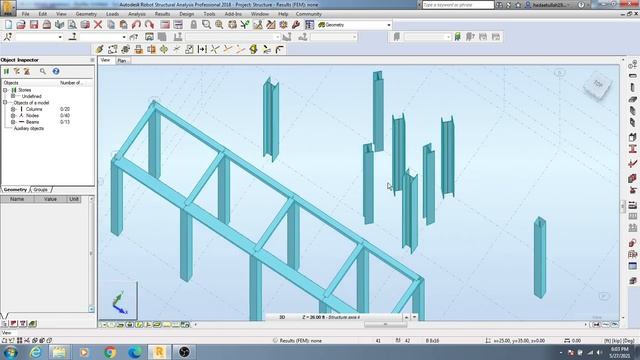
Task: Open the Design menu
Action: click(x=187, y=14)
